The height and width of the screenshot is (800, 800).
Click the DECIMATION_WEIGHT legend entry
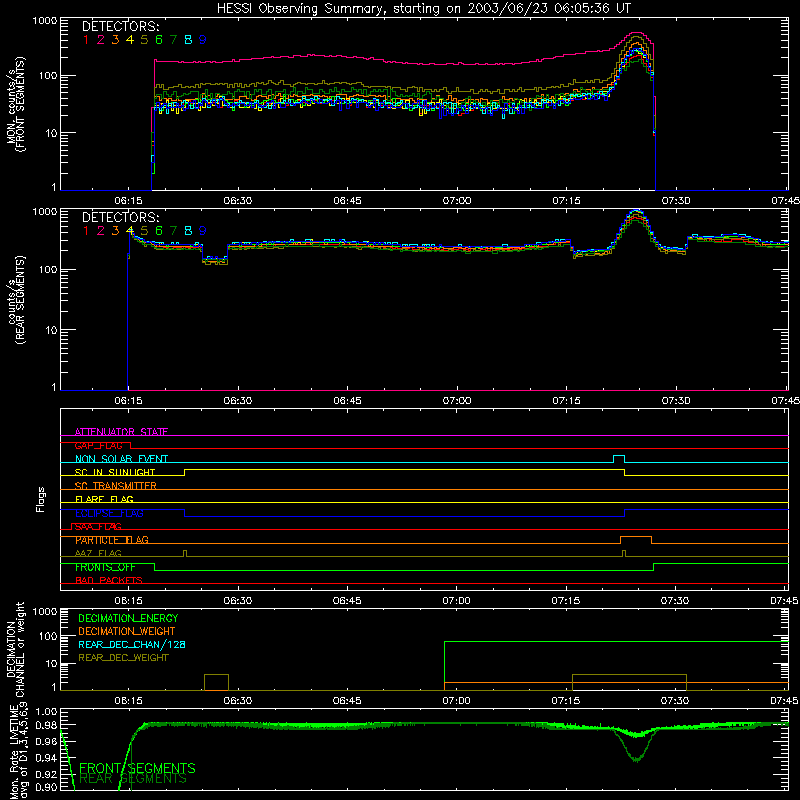click(x=127, y=632)
